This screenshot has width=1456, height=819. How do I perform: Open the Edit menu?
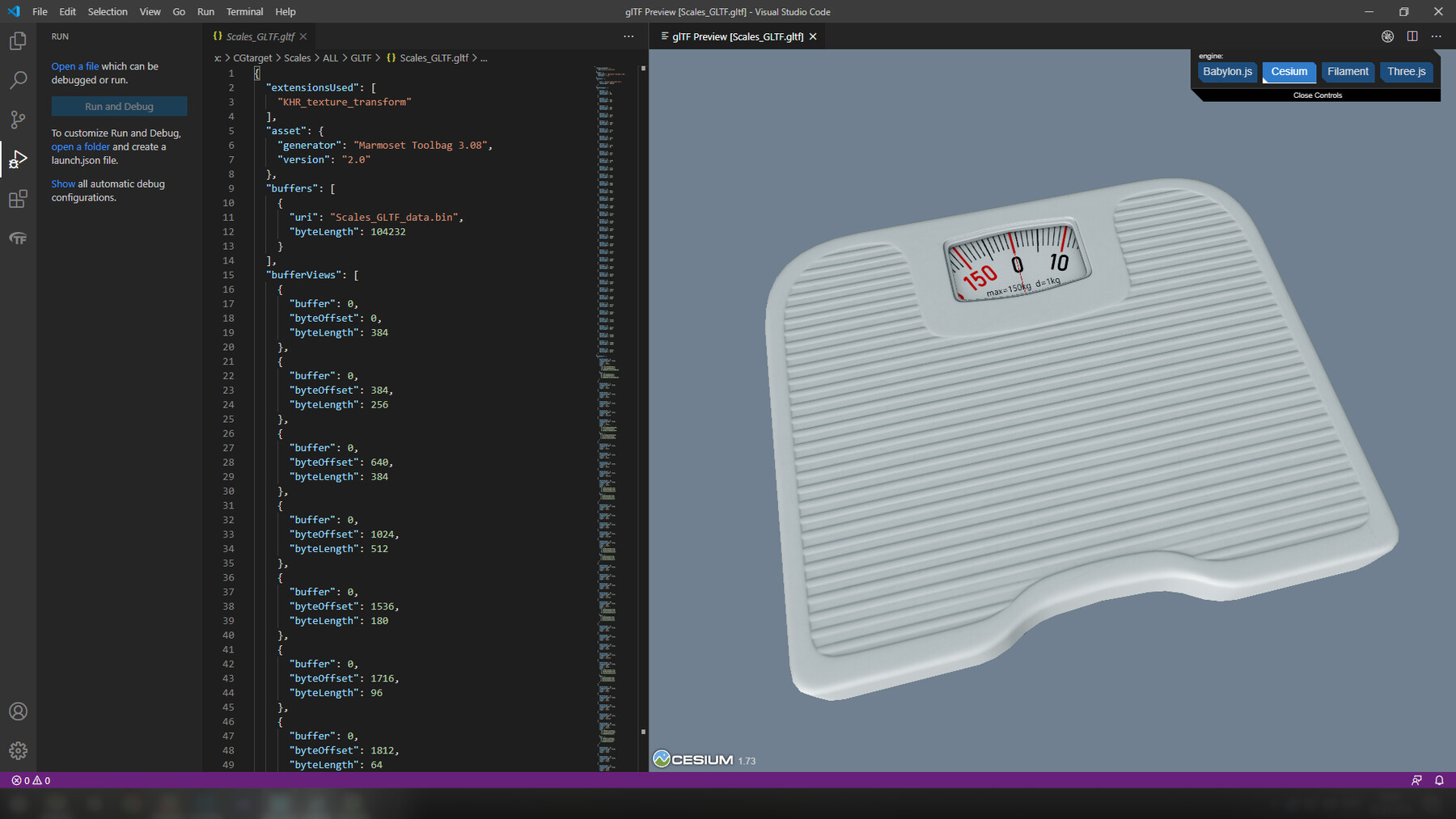pyautogui.click(x=68, y=11)
